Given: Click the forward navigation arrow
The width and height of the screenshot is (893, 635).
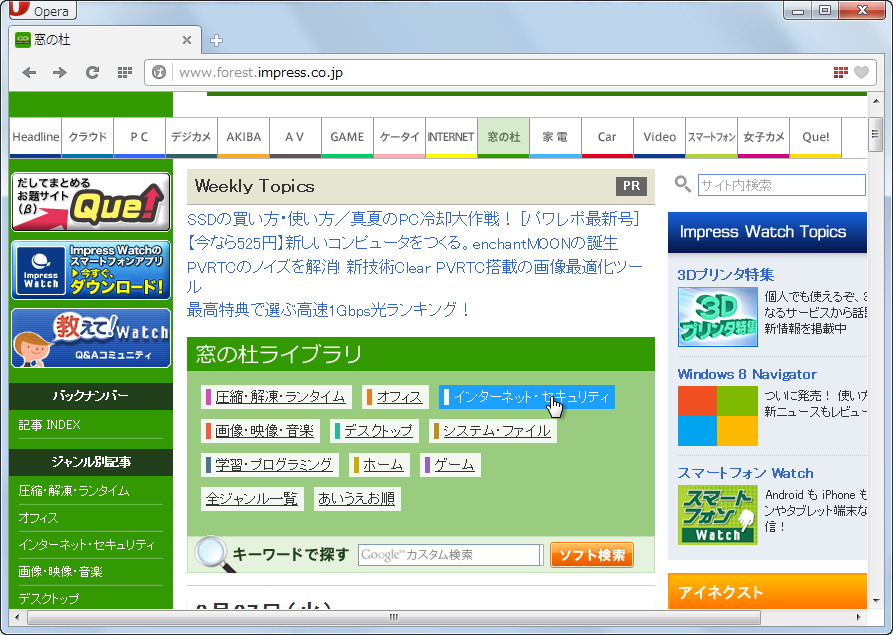Looking at the screenshot, I should point(58,72).
